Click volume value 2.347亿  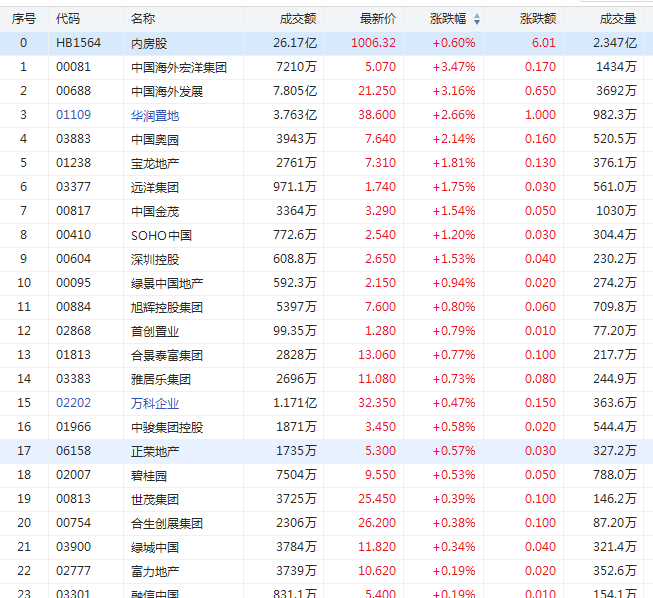(x=615, y=43)
